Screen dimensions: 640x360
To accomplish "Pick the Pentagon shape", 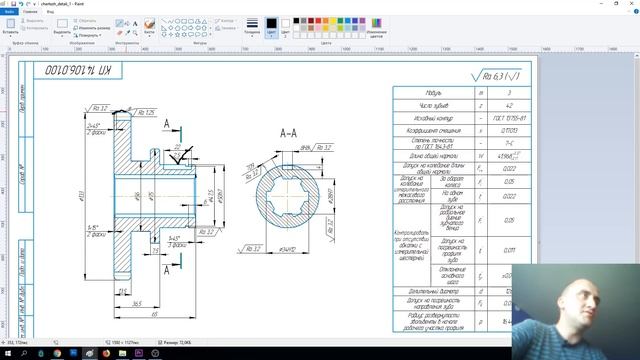I will point(177,28).
